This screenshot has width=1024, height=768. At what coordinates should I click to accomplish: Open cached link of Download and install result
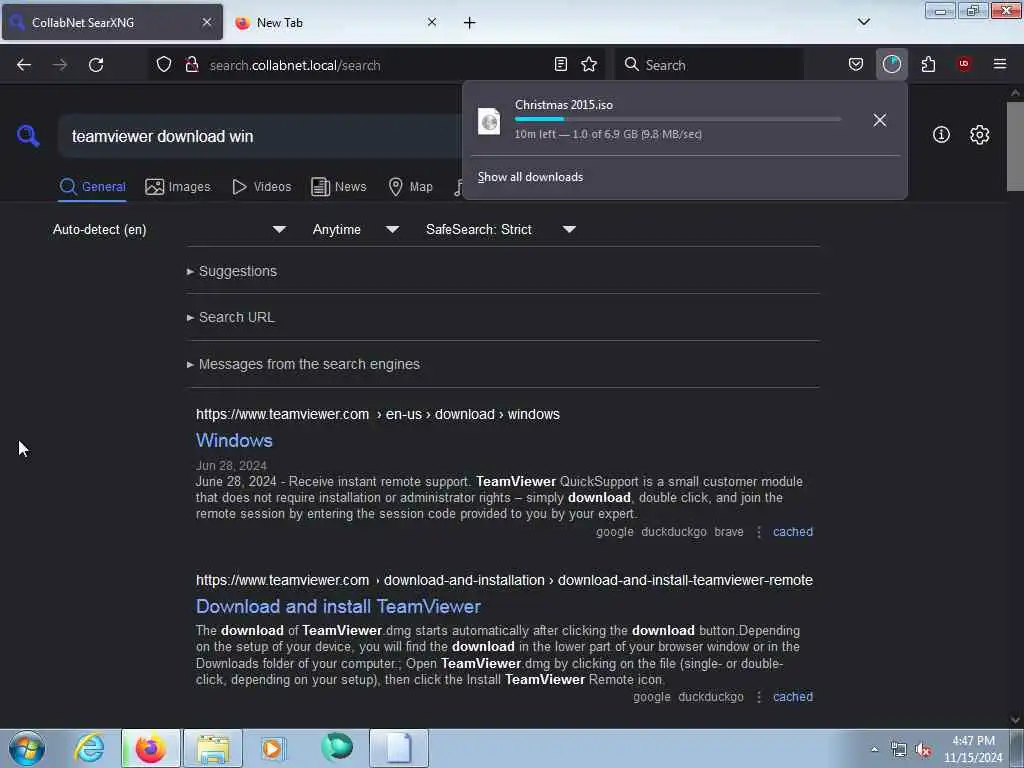coord(793,697)
